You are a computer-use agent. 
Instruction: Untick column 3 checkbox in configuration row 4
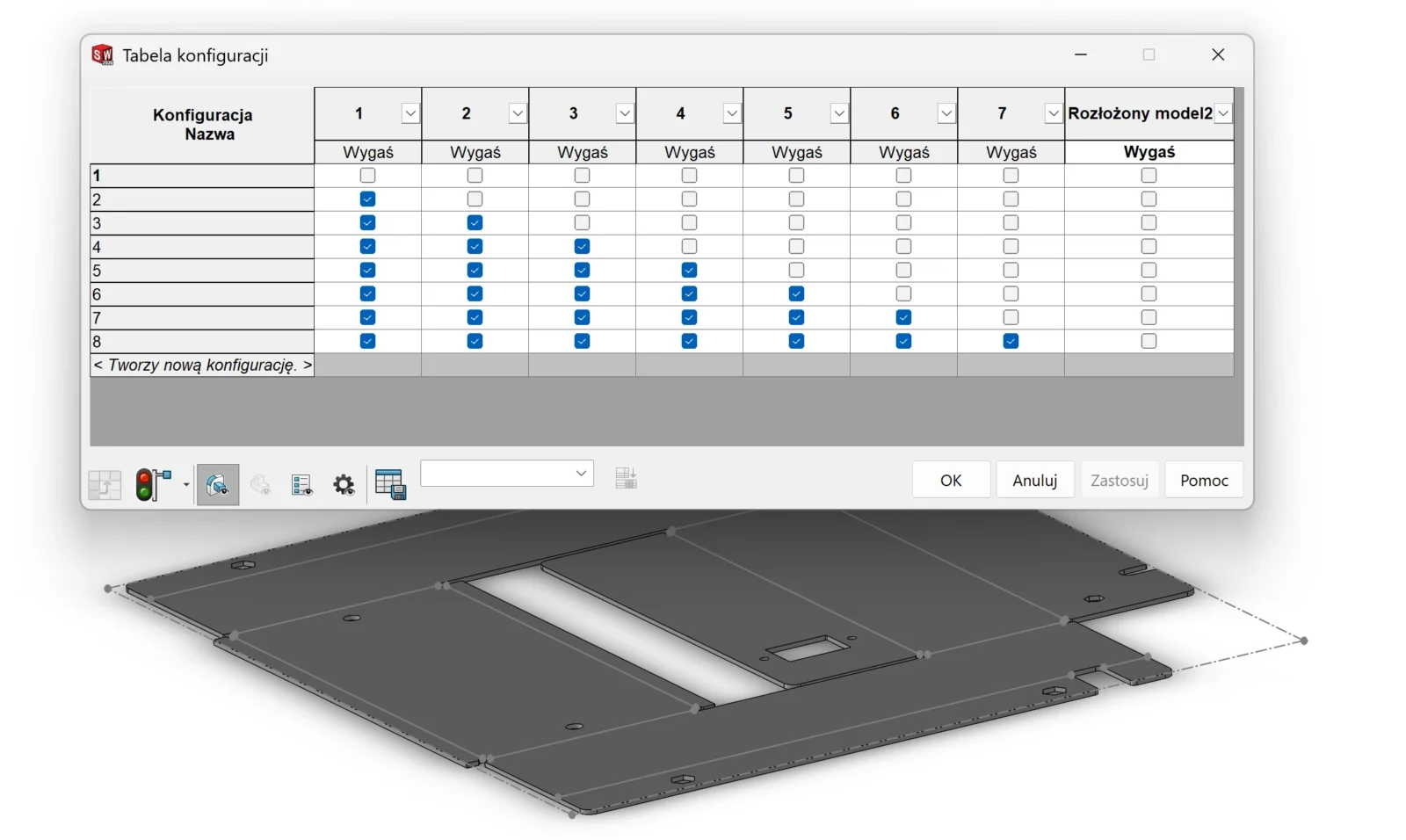tap(582, 247)
